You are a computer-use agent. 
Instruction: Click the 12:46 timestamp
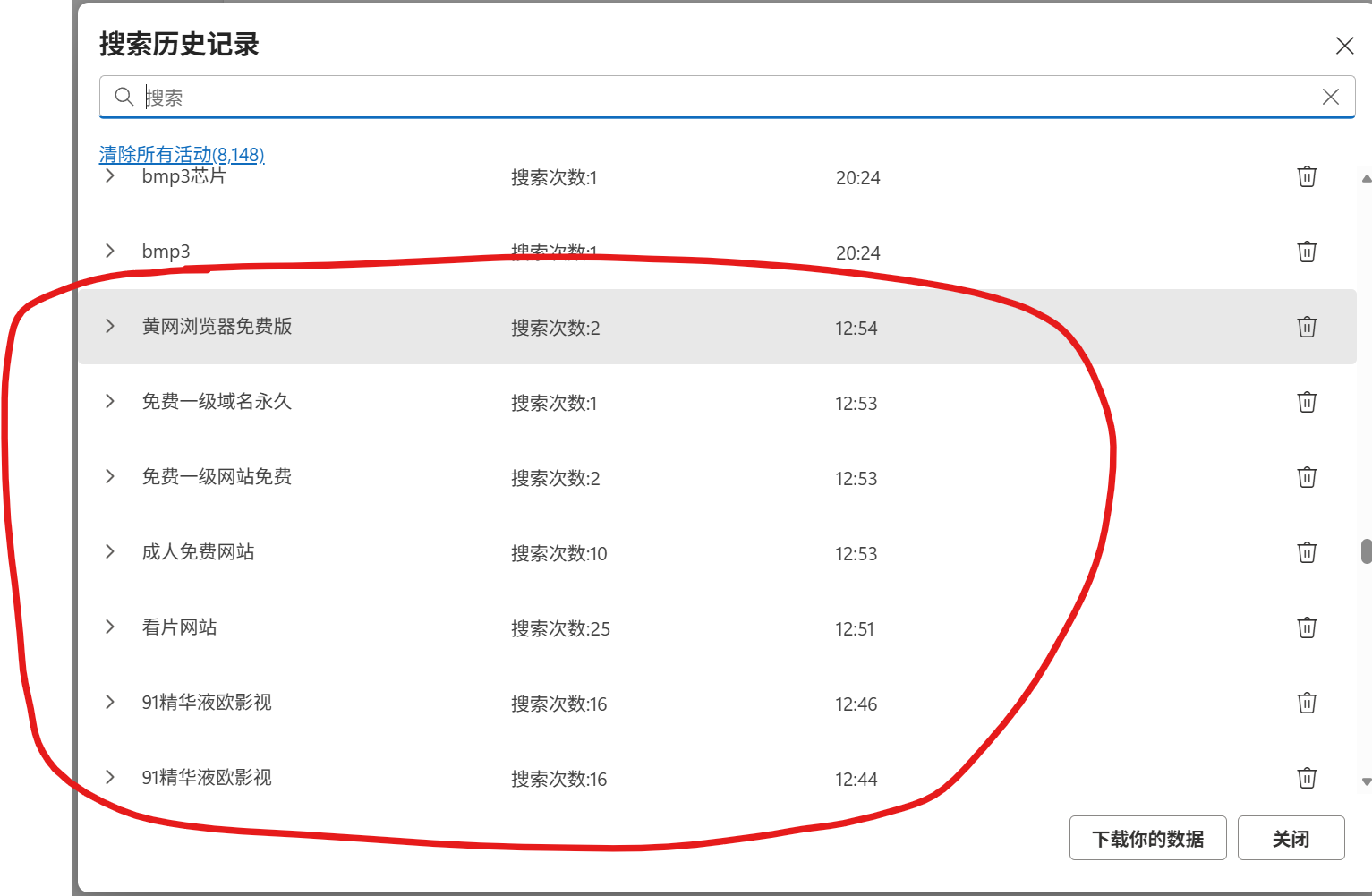tap(856, 704)
